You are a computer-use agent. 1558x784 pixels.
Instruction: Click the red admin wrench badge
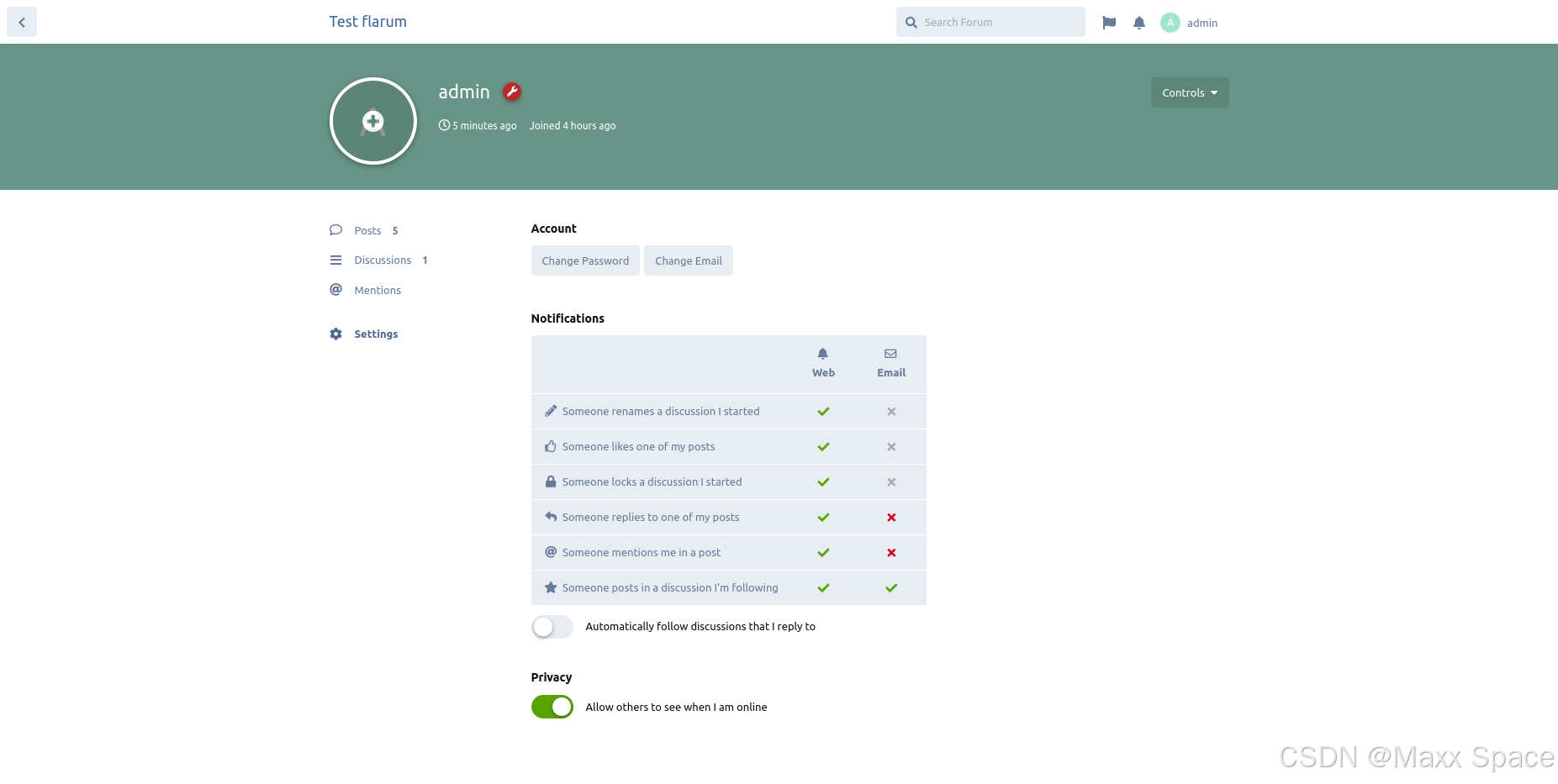pos(512,92)
